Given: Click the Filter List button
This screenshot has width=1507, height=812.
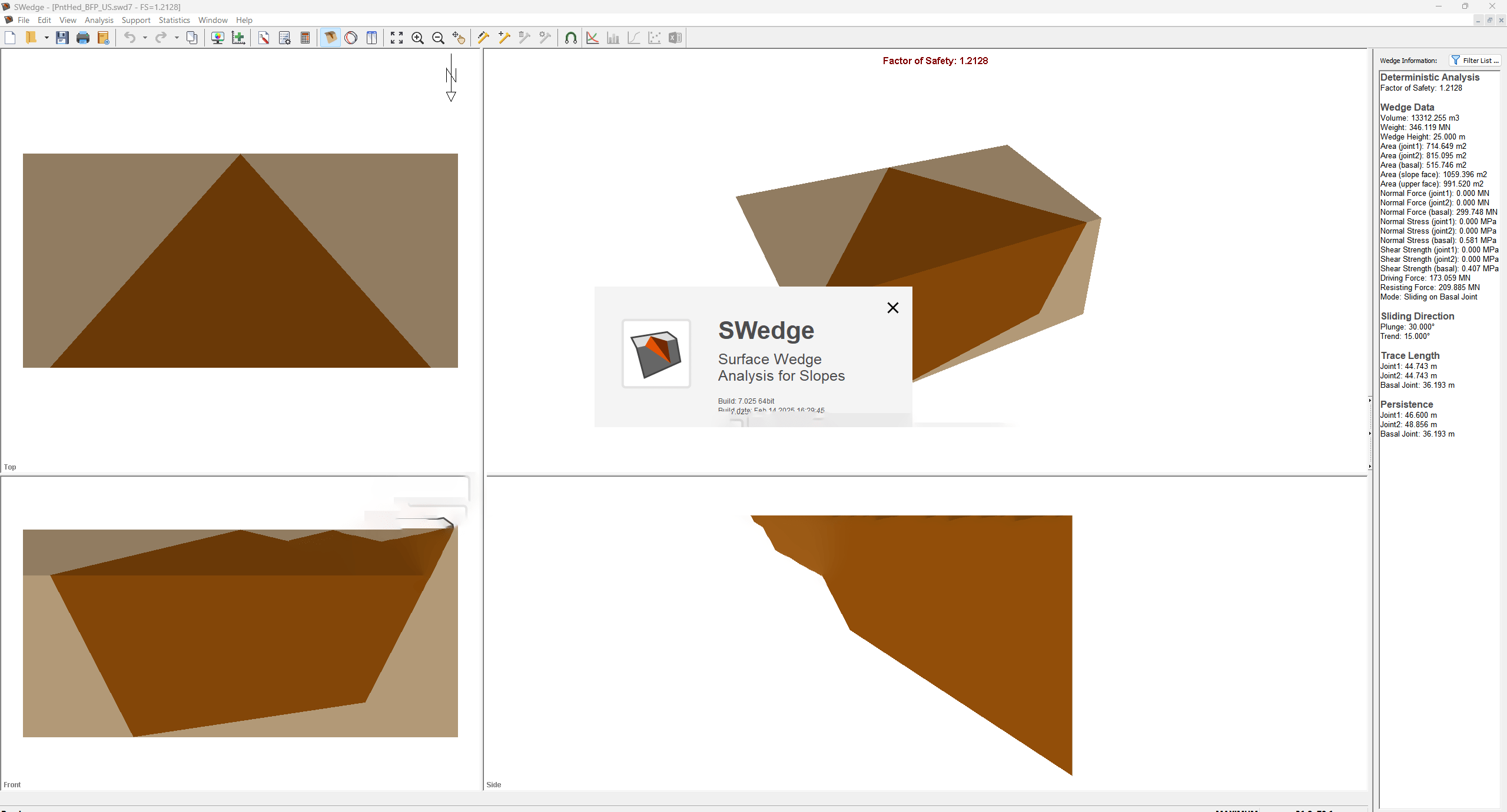Looking at the screenshot, I should point(1475,61).
